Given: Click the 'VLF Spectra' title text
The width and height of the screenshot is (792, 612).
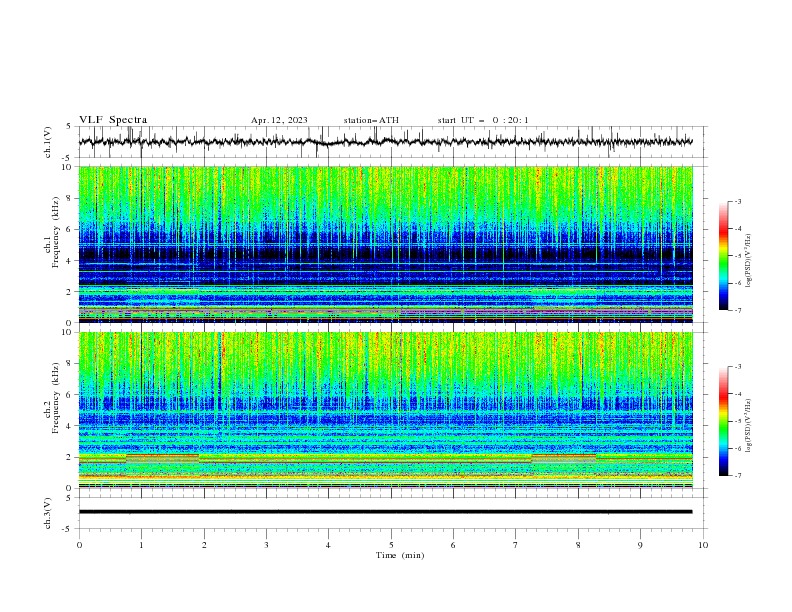Looking at the screenshot, I should coord(113,120).
